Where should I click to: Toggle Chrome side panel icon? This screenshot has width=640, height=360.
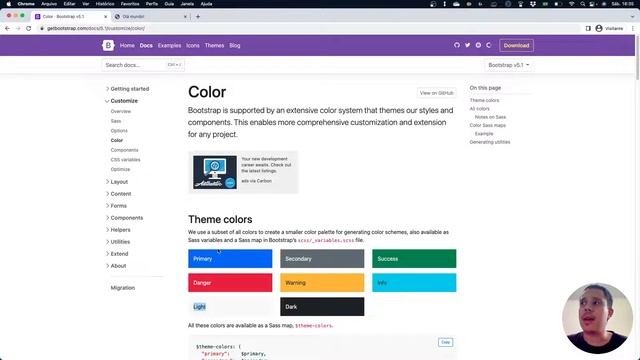click(x=588, y=28)
